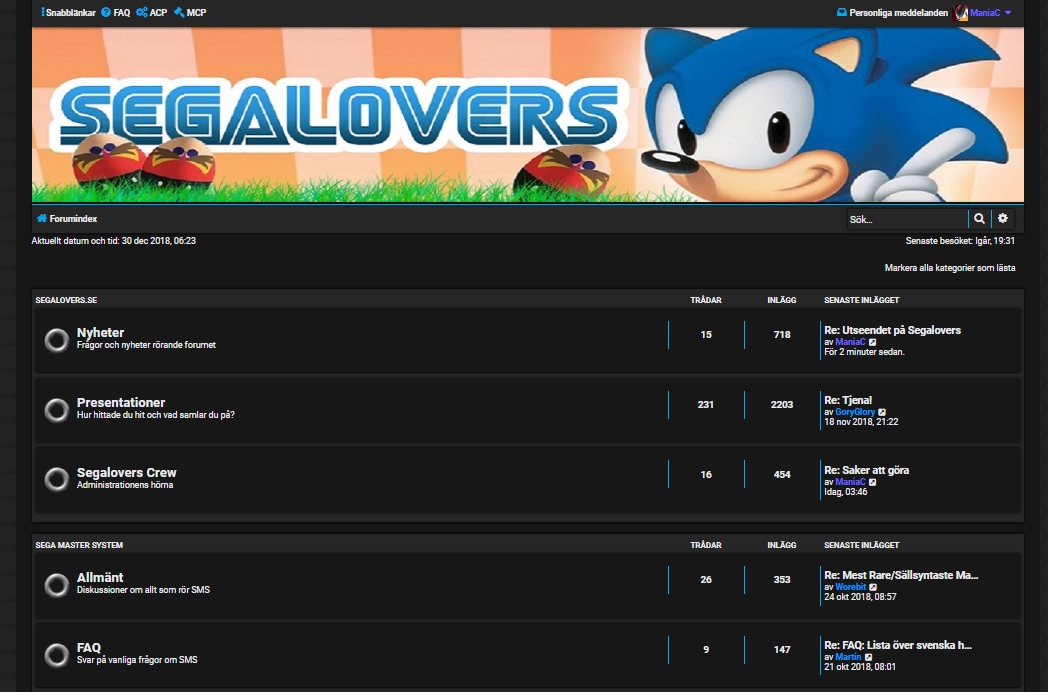Click the Nyheter forum status icon

57,340
